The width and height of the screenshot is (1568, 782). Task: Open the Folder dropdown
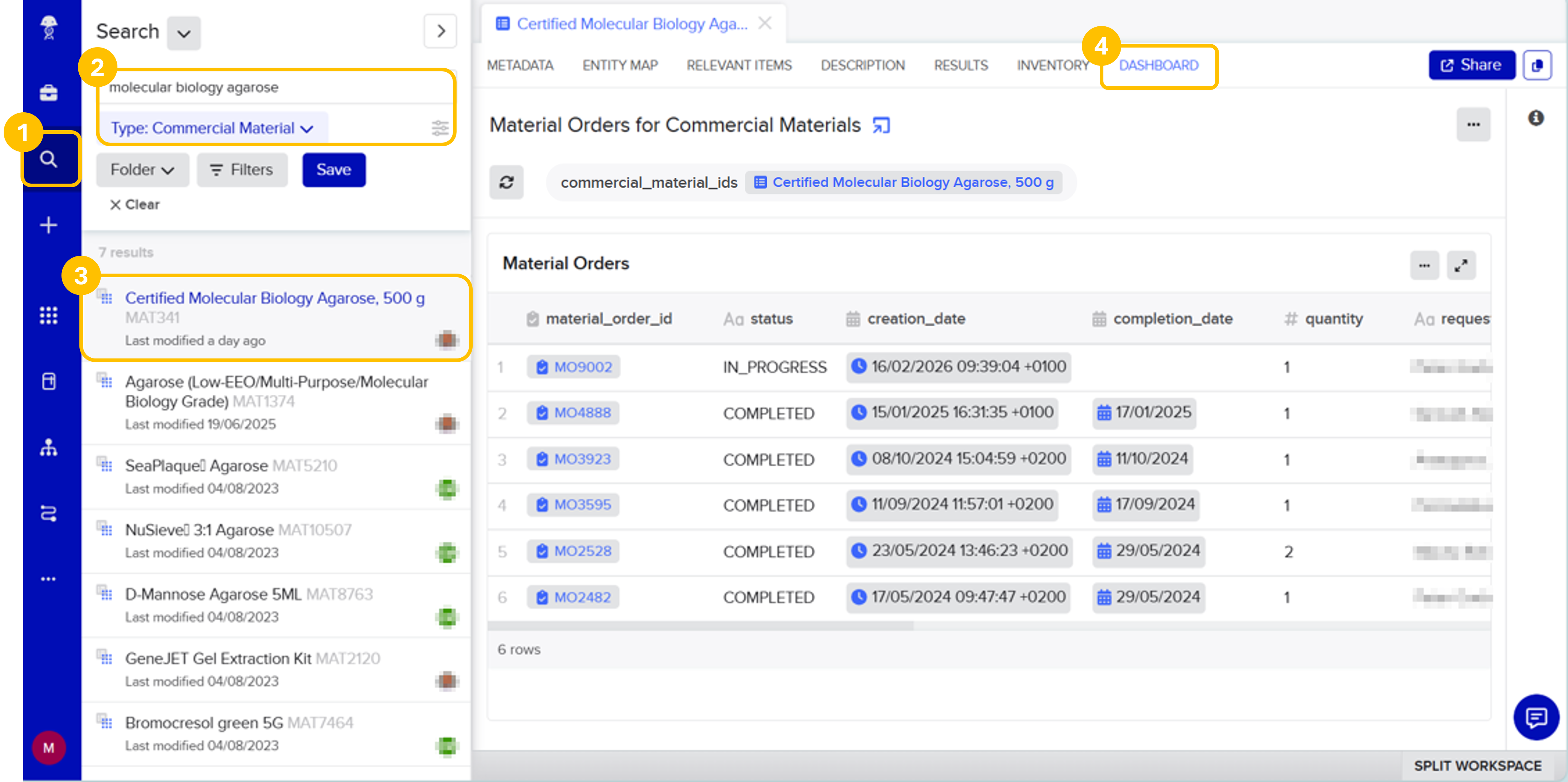pyautogui.click(x=142, y=170)
